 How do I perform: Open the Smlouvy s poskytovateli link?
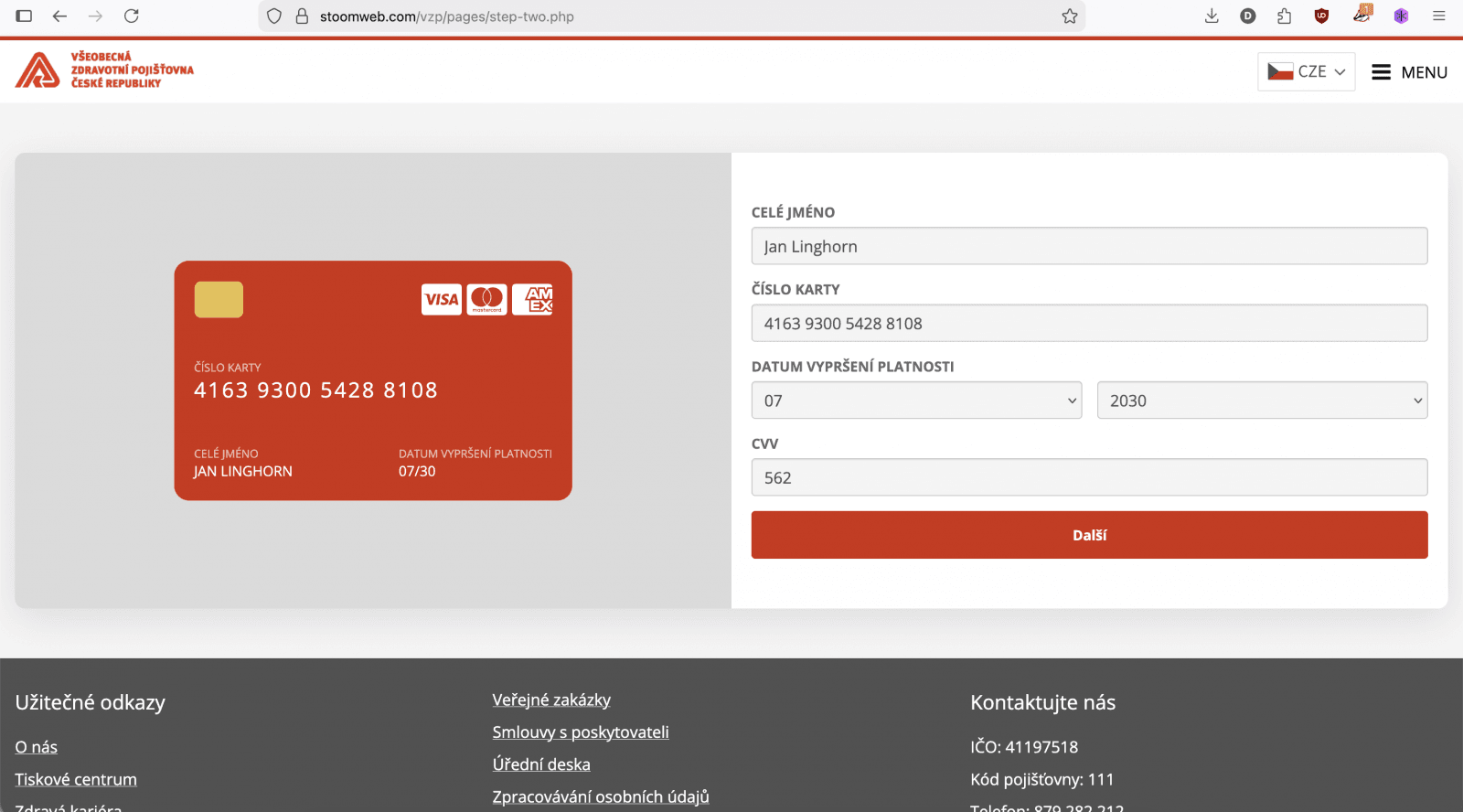point(581,732)
